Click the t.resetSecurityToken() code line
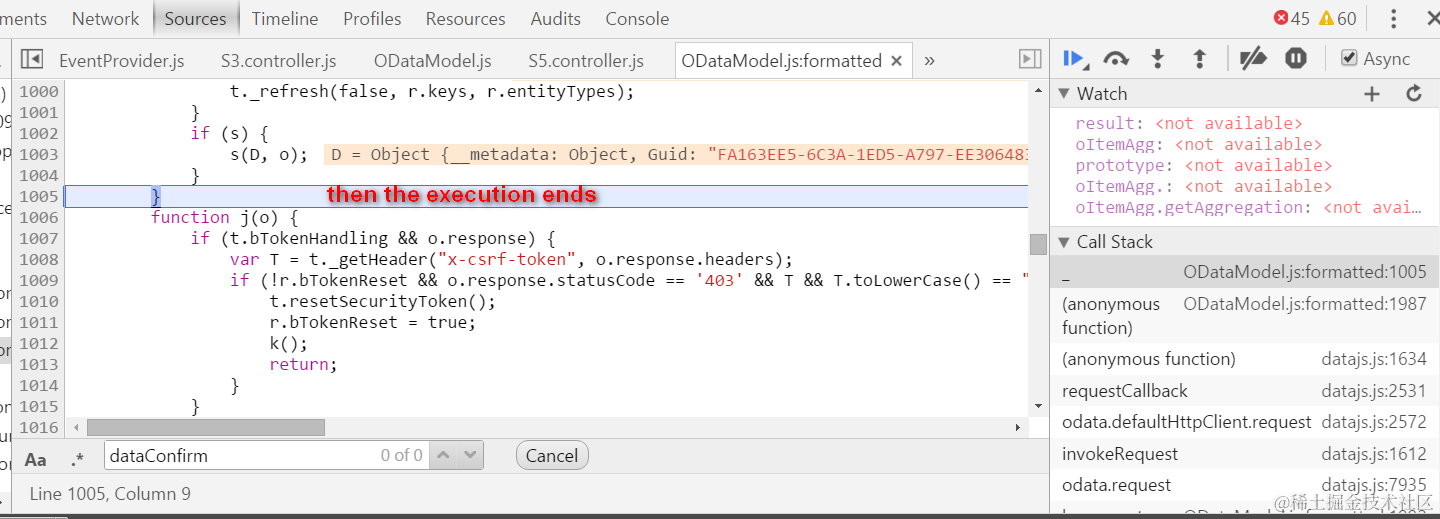 pos(383,302)
